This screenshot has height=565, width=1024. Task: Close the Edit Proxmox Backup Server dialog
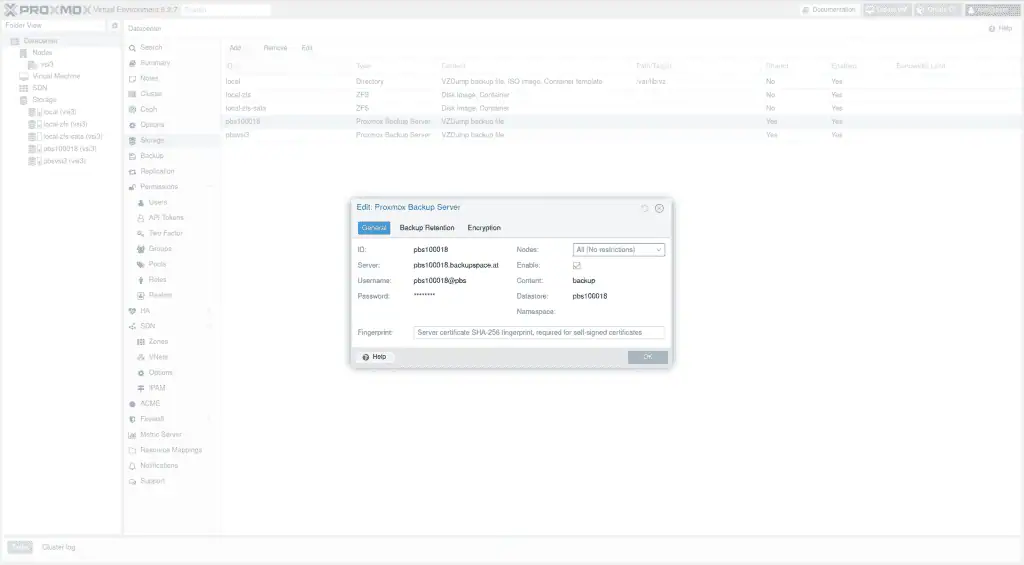click(659, 208)
